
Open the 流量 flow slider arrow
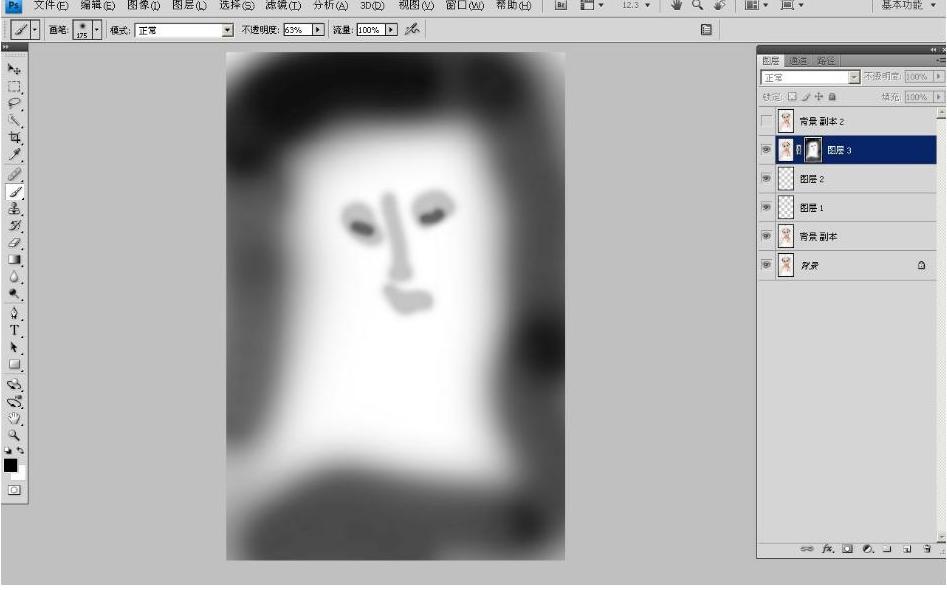391,30
